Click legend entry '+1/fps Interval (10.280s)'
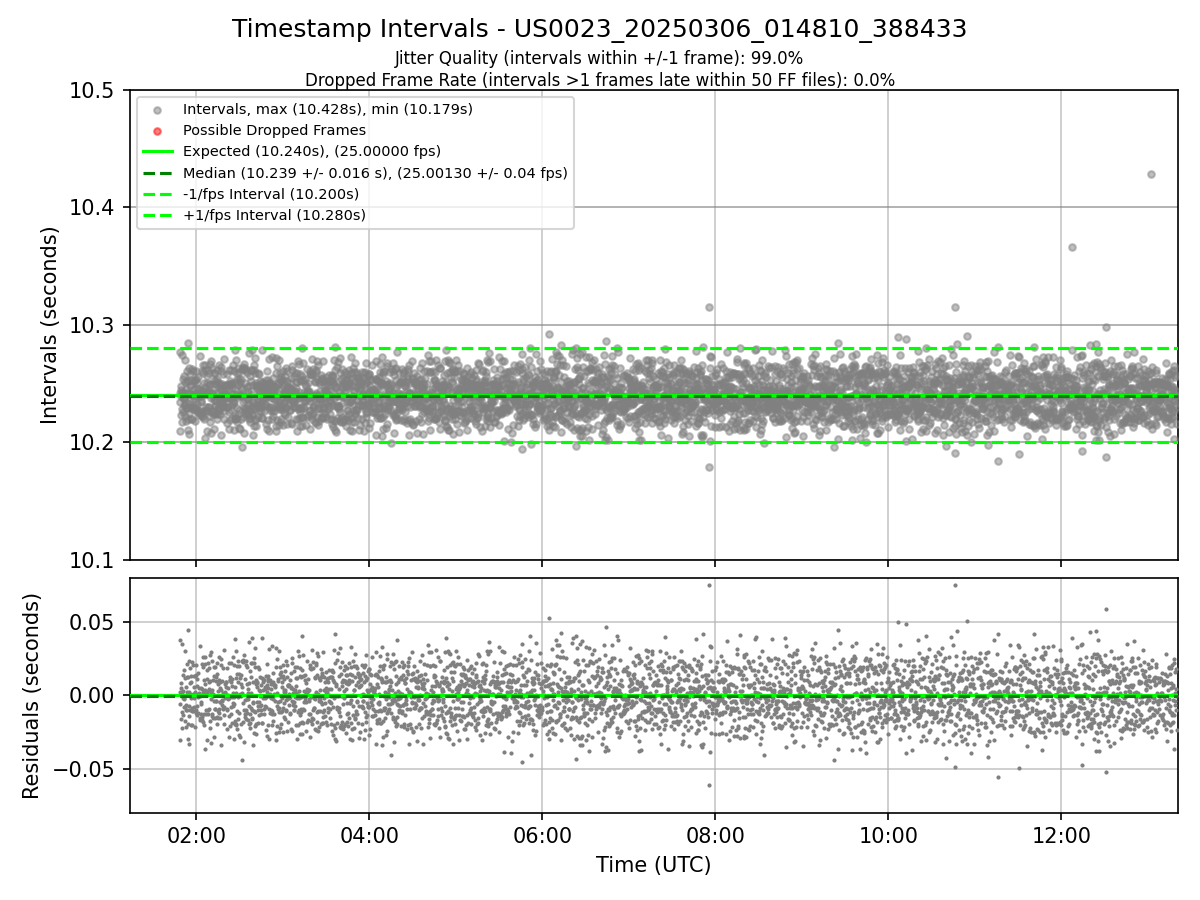 point(274,215)
